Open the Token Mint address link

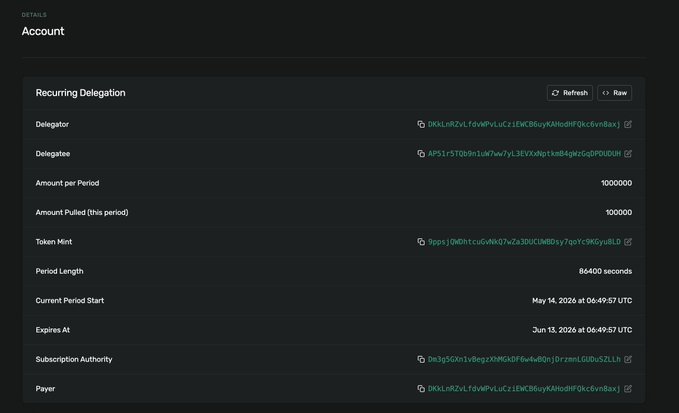point(524,242)
